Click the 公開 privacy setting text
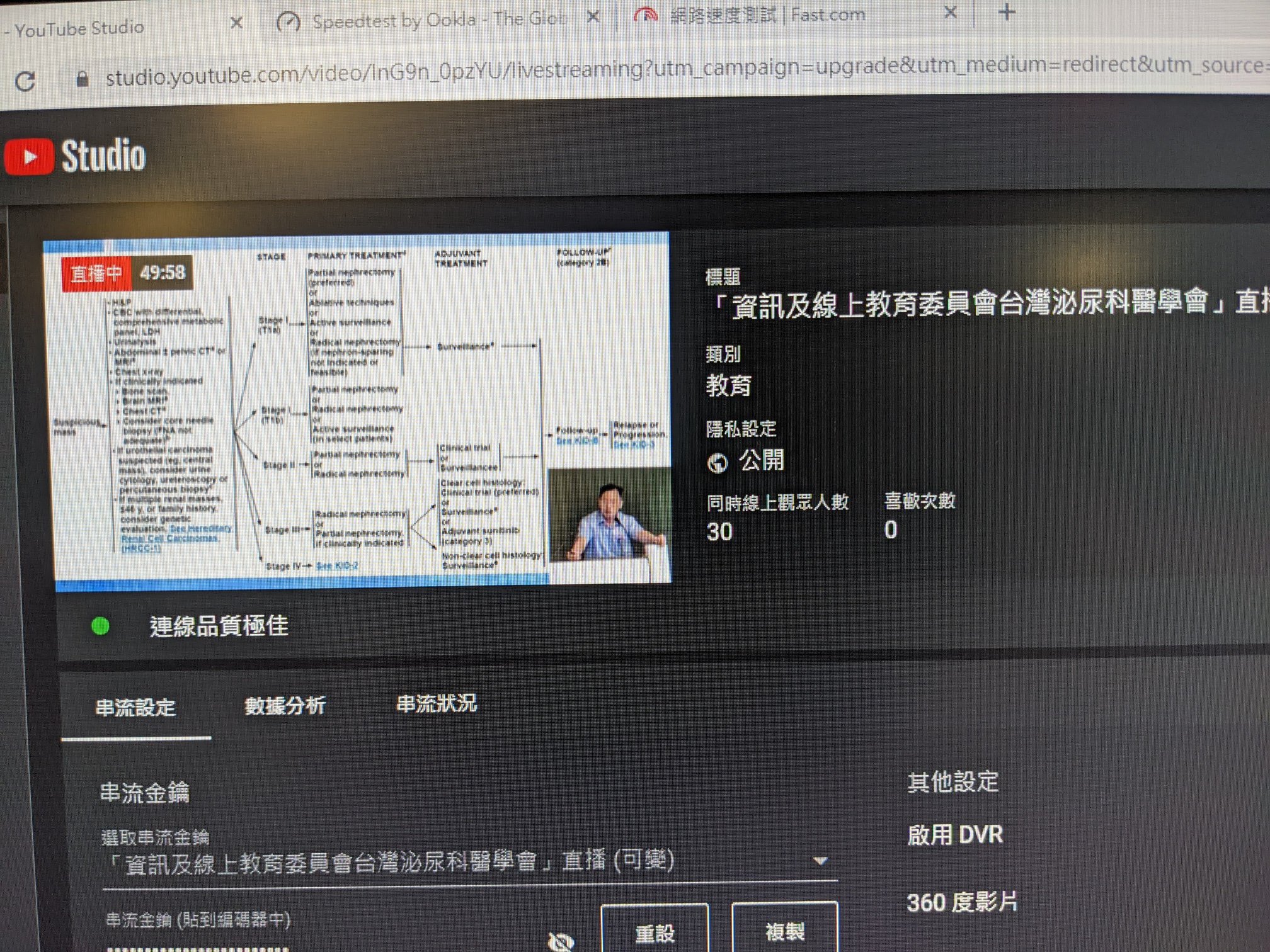Screen dimensions: 1270x952 coord(762,460)
